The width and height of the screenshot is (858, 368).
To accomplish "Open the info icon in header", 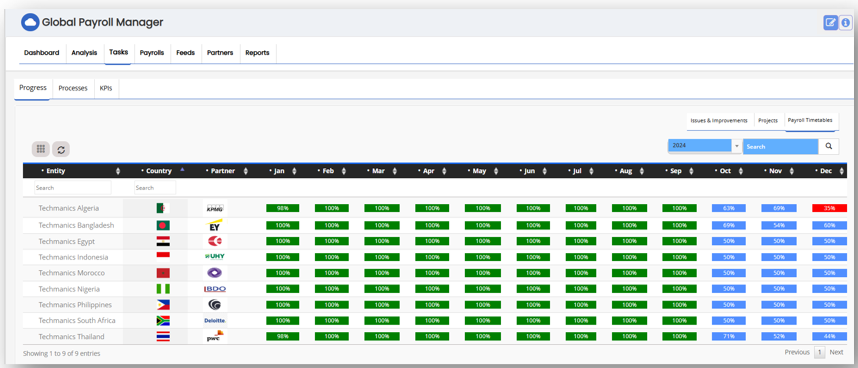I will click(846, 23).
